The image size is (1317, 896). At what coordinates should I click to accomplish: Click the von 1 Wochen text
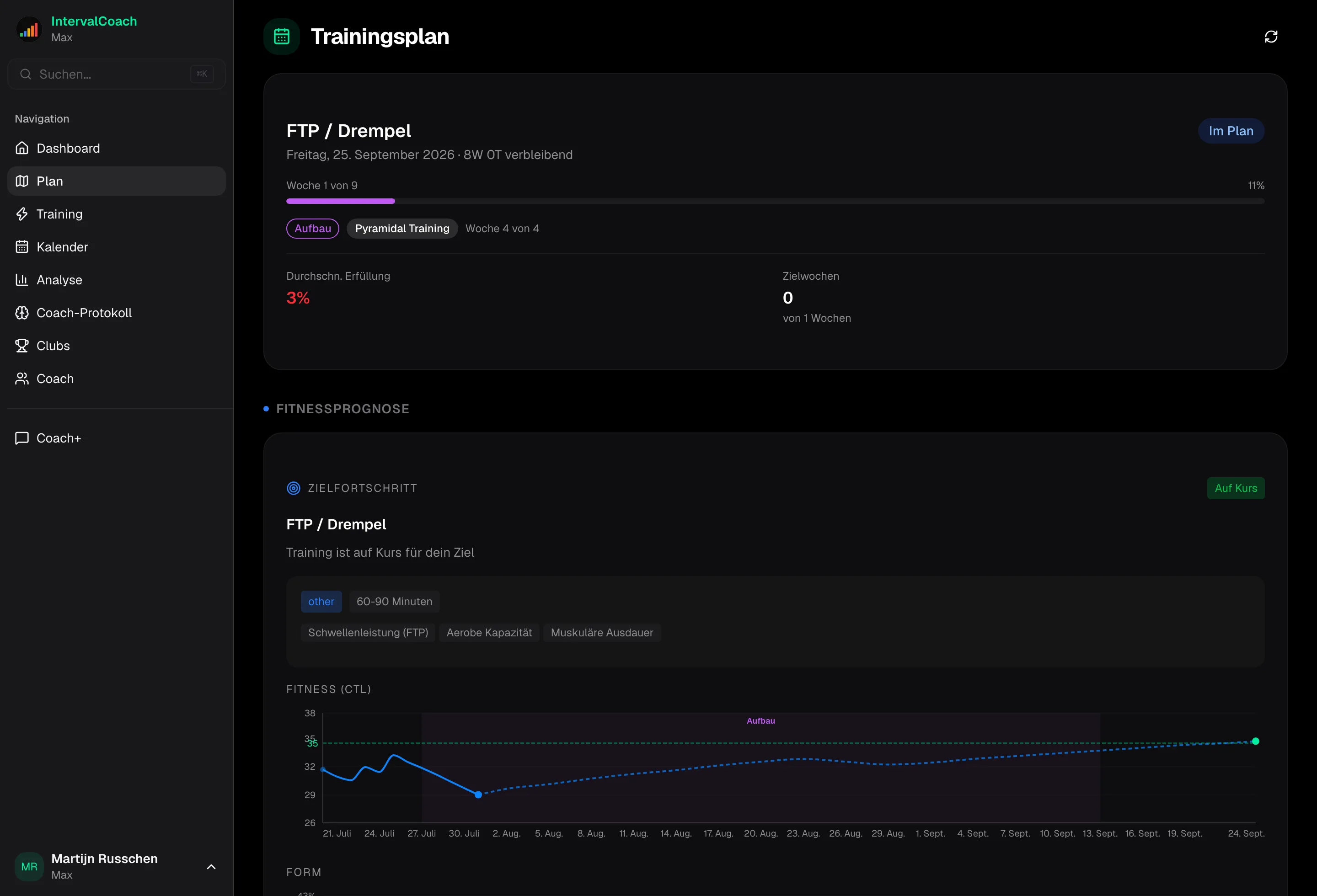pyautogui.click(x=817, y=318)
